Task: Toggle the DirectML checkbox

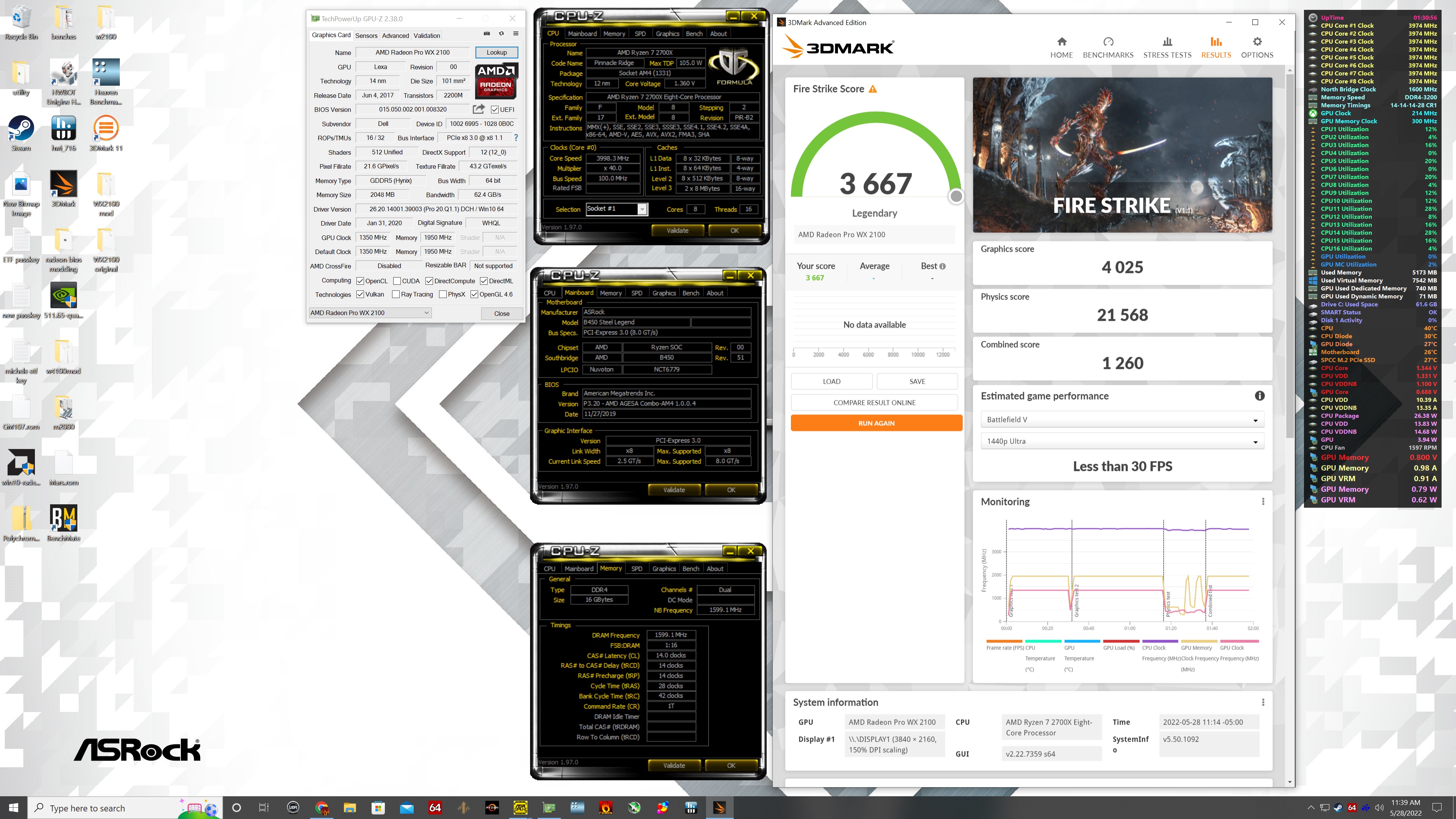Action: (484, 281)
